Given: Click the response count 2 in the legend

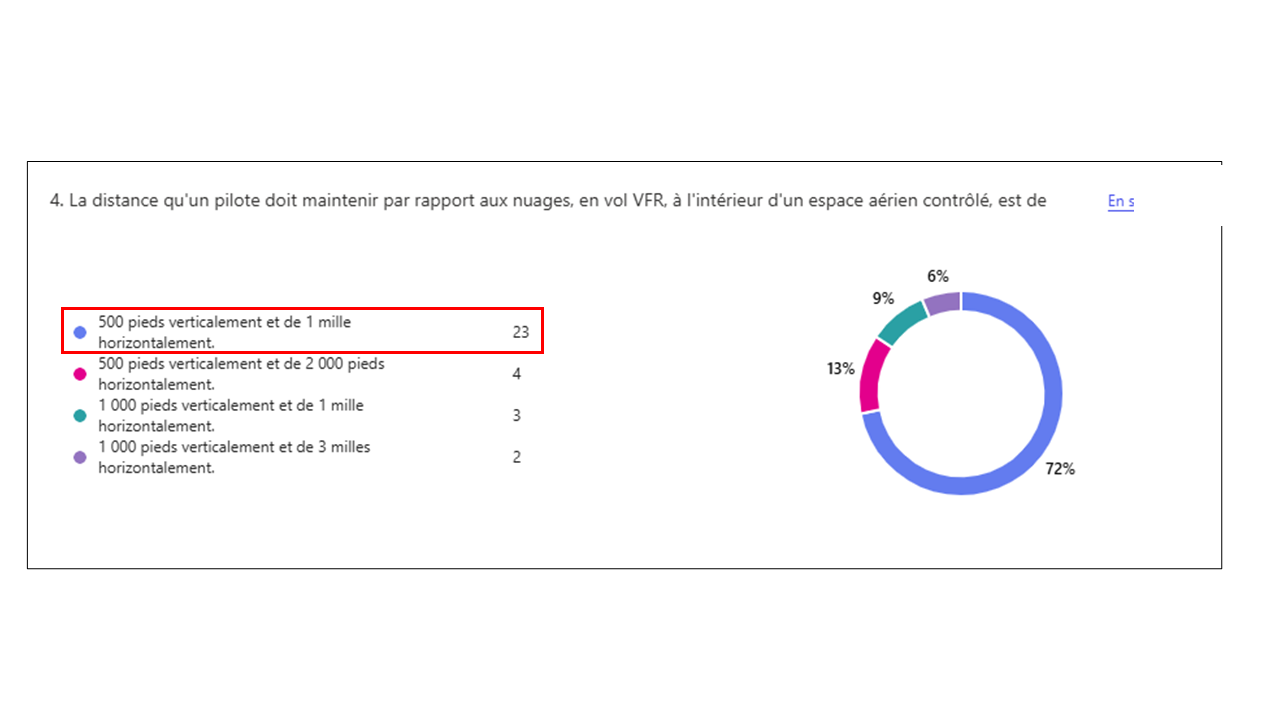Looking at the screenshot, I should (x=517, y=457).
